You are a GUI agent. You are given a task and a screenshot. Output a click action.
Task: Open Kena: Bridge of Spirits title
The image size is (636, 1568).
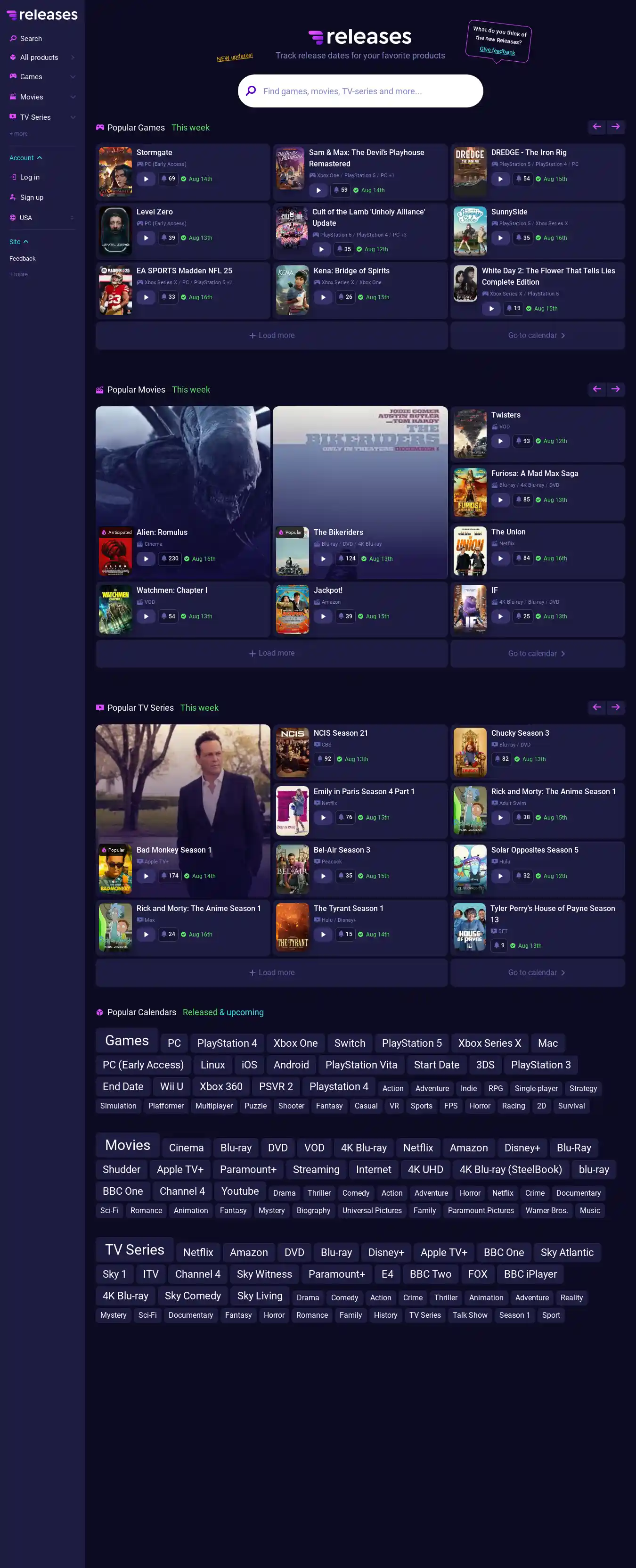coord(351,271)
